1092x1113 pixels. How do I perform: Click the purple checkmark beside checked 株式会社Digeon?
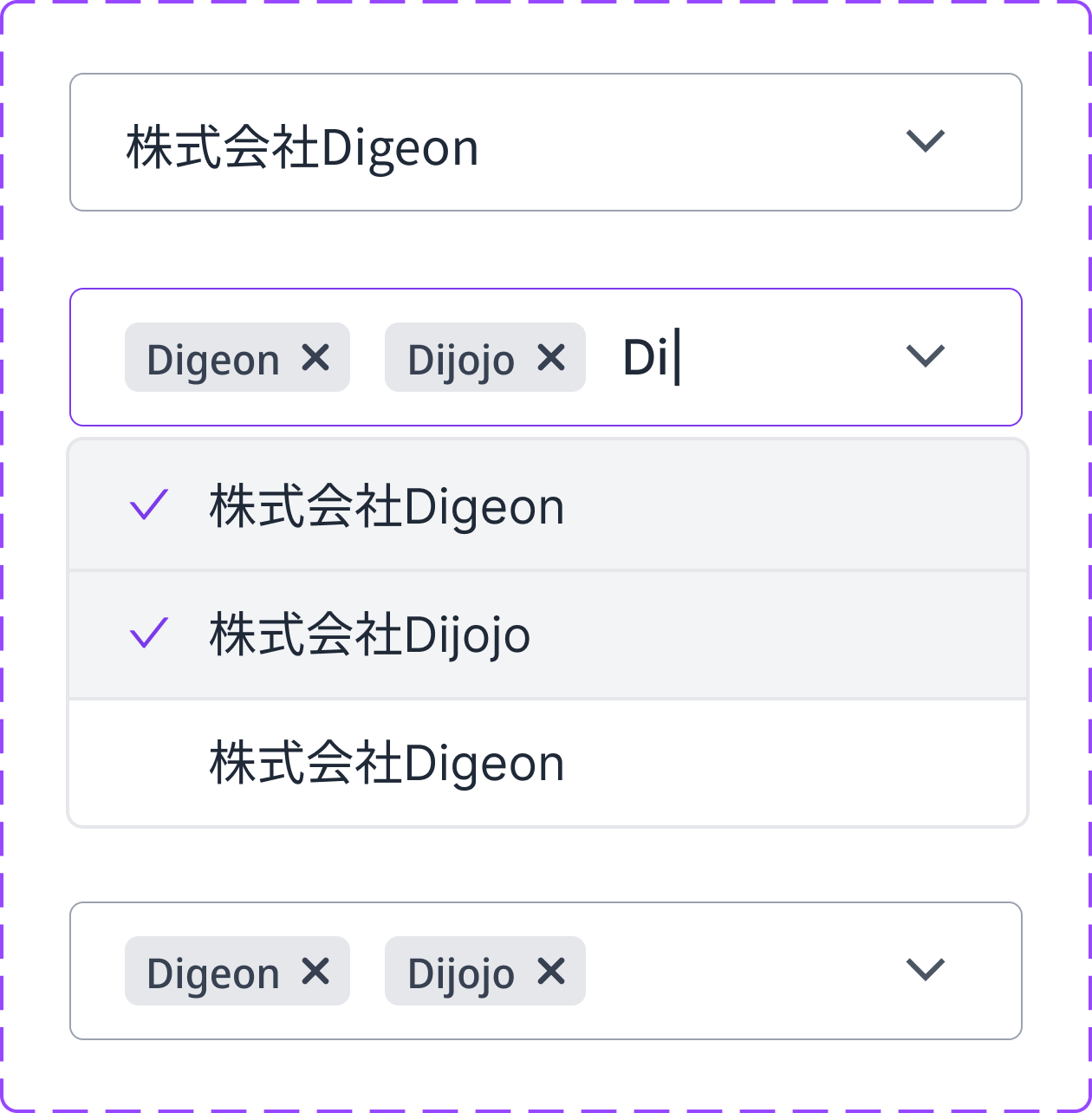[x=149, y=505]
